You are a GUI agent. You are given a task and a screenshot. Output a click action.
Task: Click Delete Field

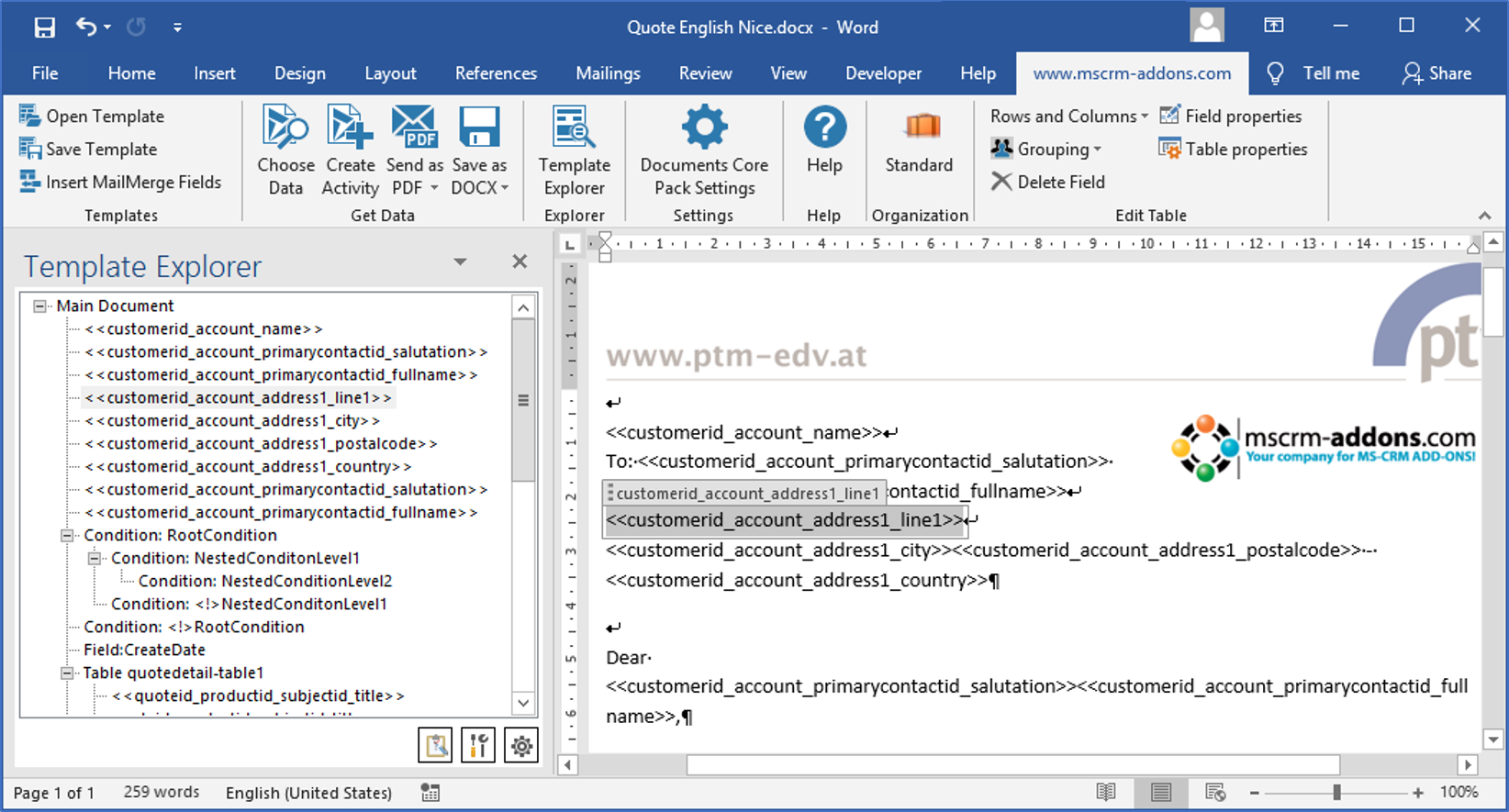click(x=1047, y=183)
